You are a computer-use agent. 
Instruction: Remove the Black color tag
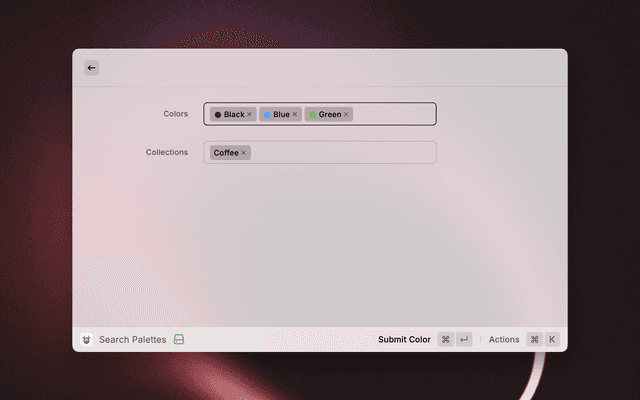point(250,115)
